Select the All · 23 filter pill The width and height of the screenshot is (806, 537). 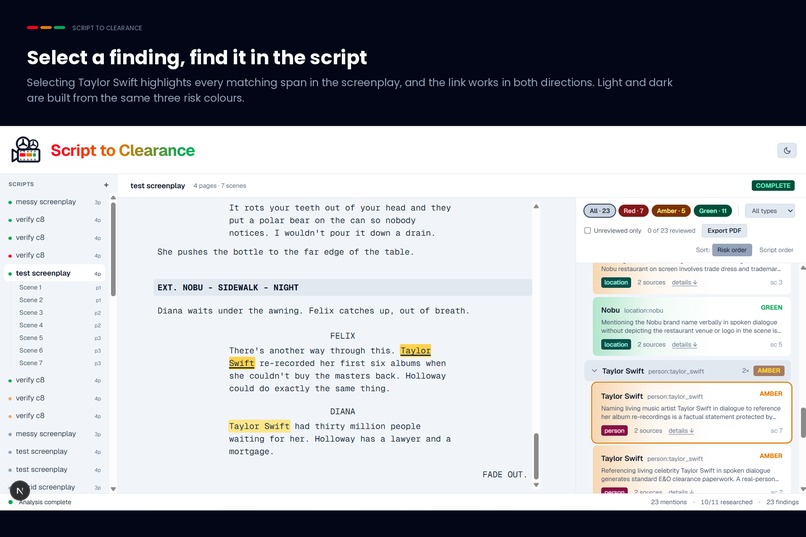pyautogui.click(x=599, y=211)
